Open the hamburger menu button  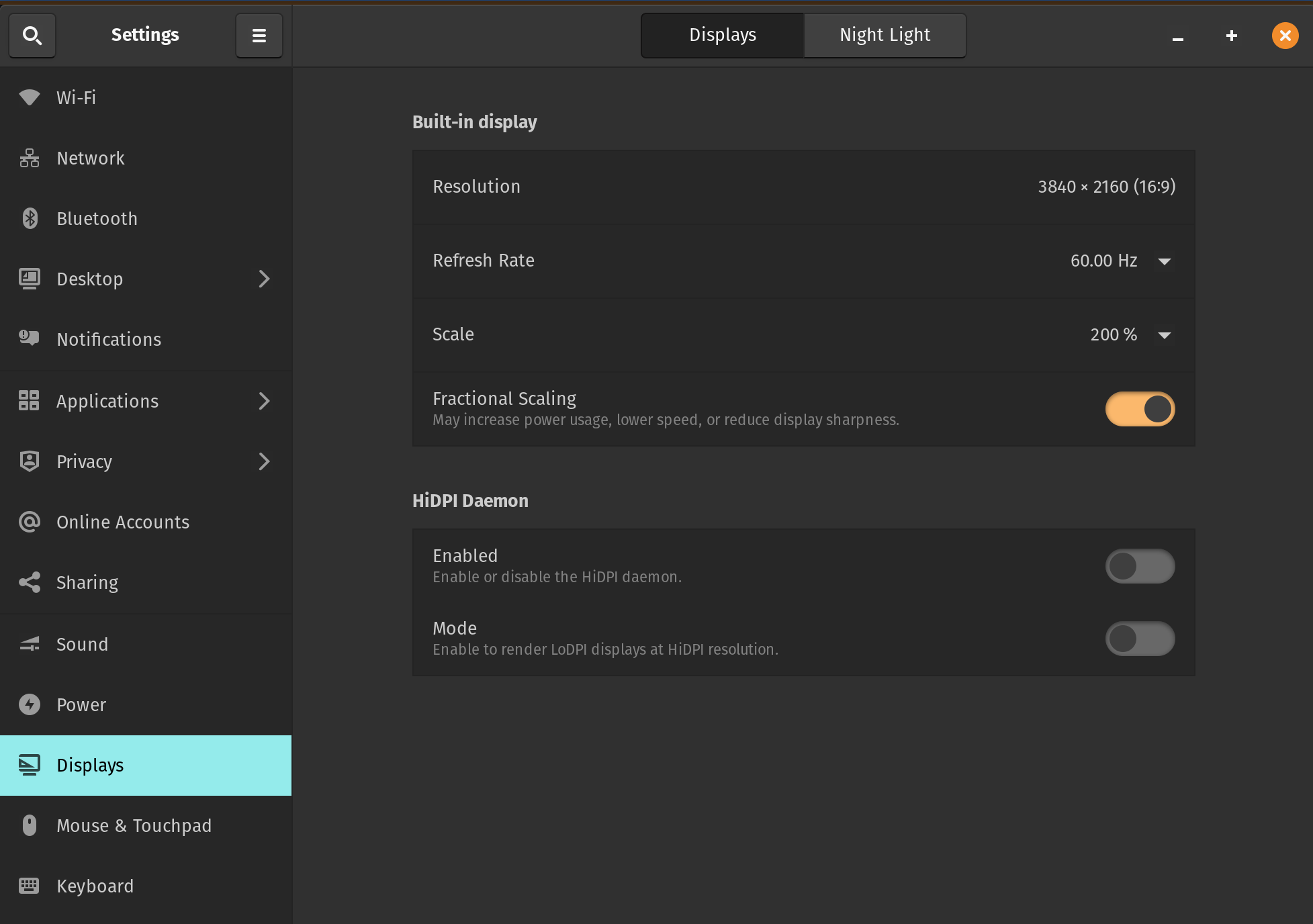coord(259,35)
